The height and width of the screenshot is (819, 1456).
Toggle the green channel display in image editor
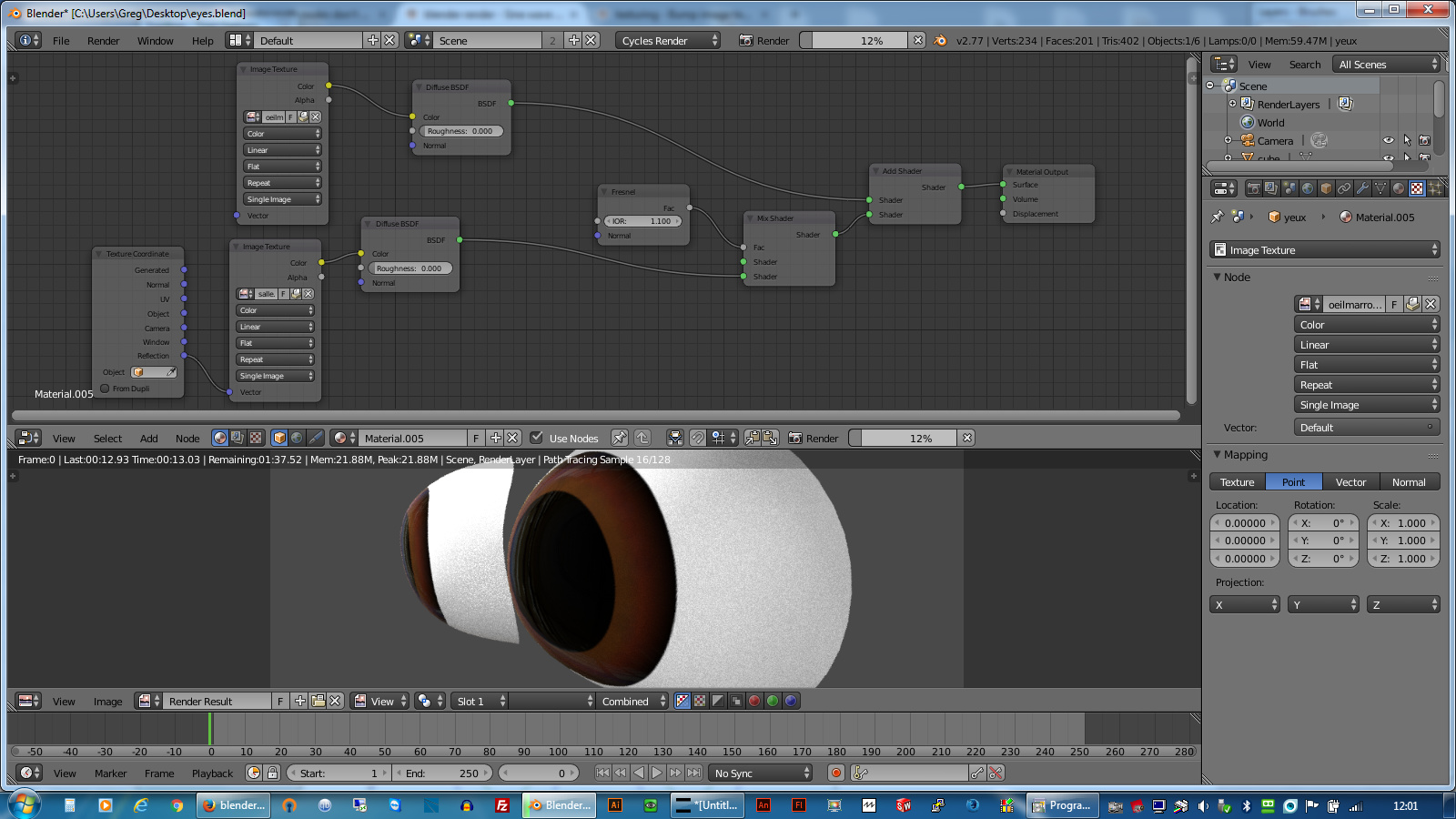(x=773, y=701)
